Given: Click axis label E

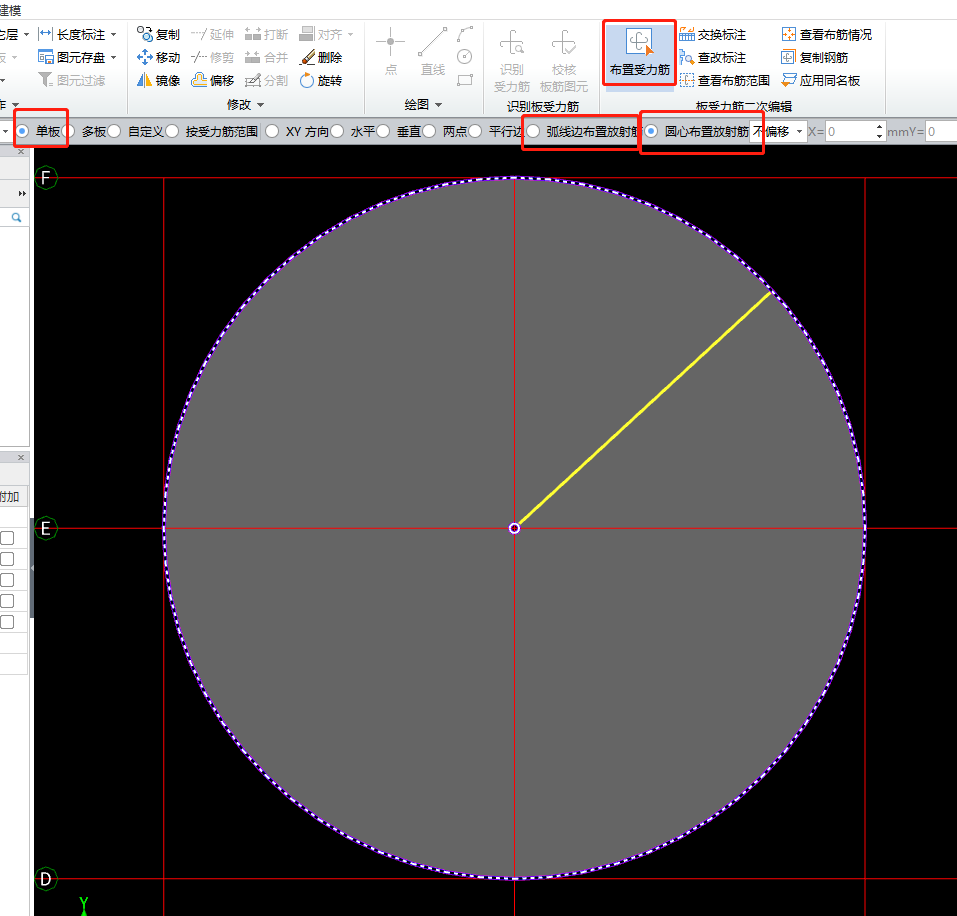Looking at the screenshot, I should click(x=46, y=528).
